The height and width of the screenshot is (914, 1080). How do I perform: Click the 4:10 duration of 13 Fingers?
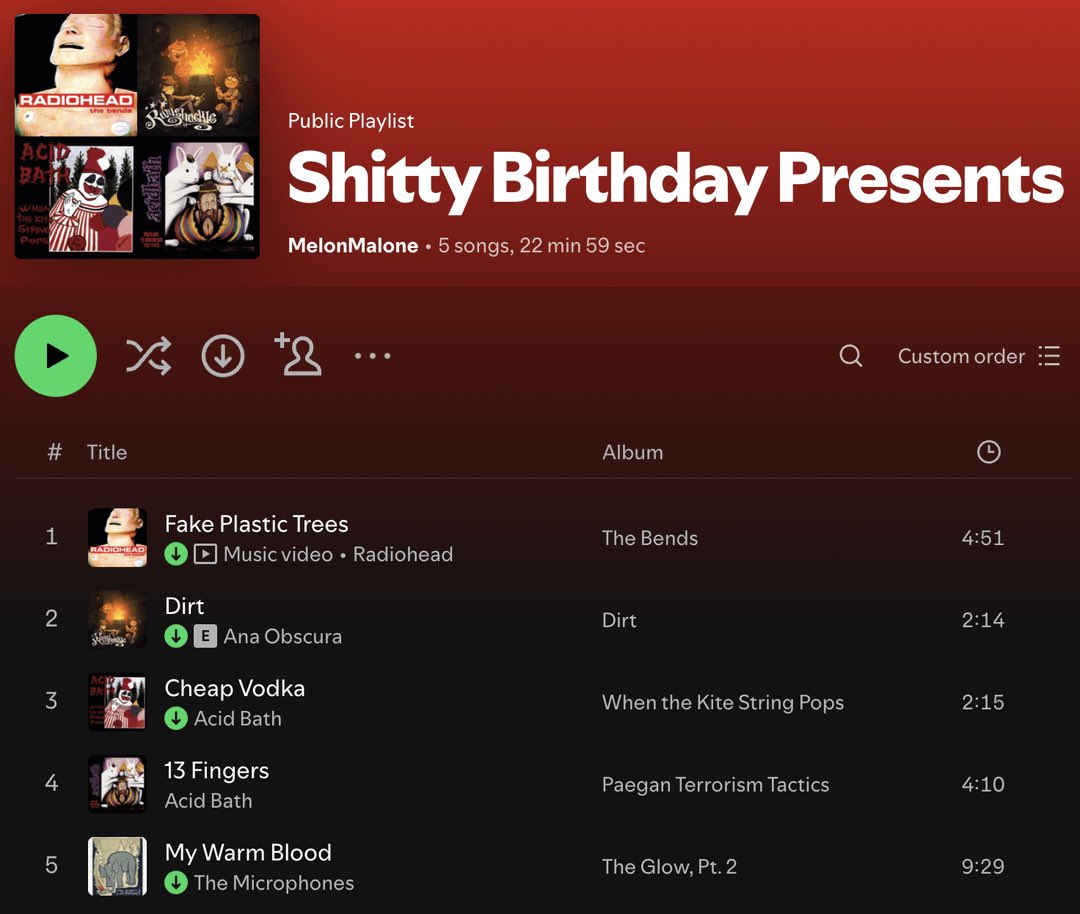(x=982, y=784)
